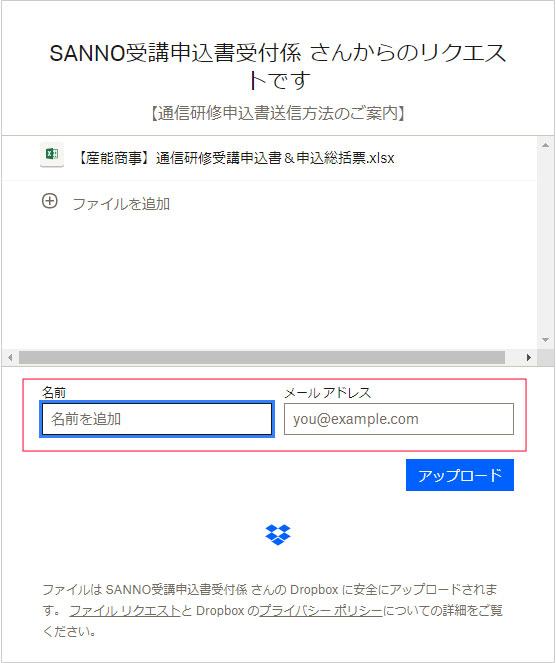Image resolution: width=556 pixels, height=663 pixels.
Task: Click ファイルを追加 to add a file
Action: 121,204
